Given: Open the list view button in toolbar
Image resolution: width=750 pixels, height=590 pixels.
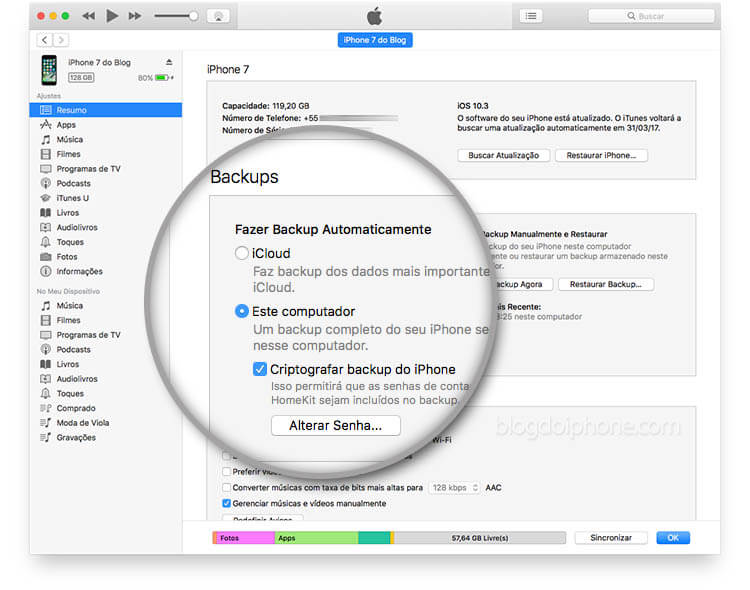Looking at the screenshot, I should 531,16.
